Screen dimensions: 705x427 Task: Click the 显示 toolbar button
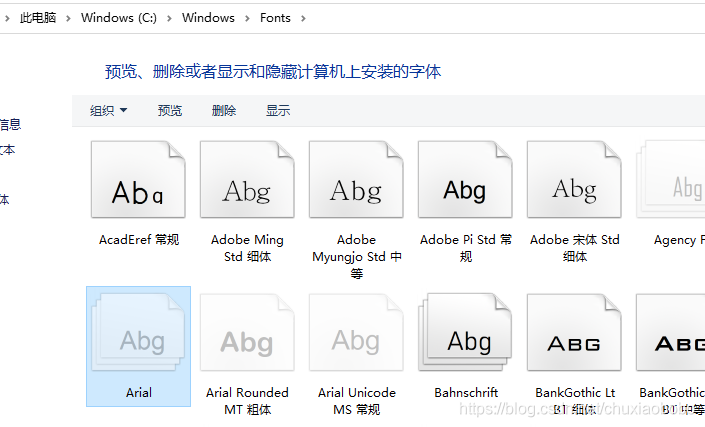pyautogui.click(x=278, y=111)
